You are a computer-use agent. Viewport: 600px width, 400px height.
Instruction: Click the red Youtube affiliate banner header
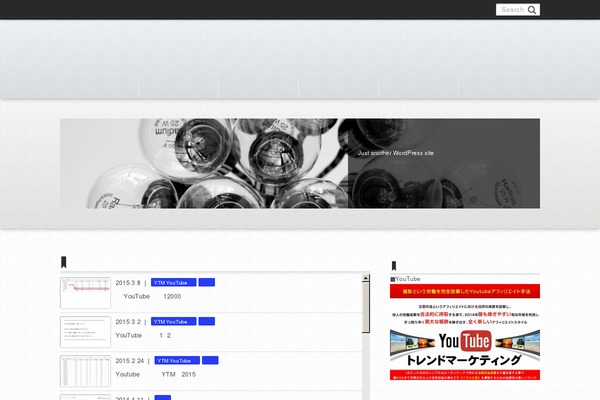465,291
